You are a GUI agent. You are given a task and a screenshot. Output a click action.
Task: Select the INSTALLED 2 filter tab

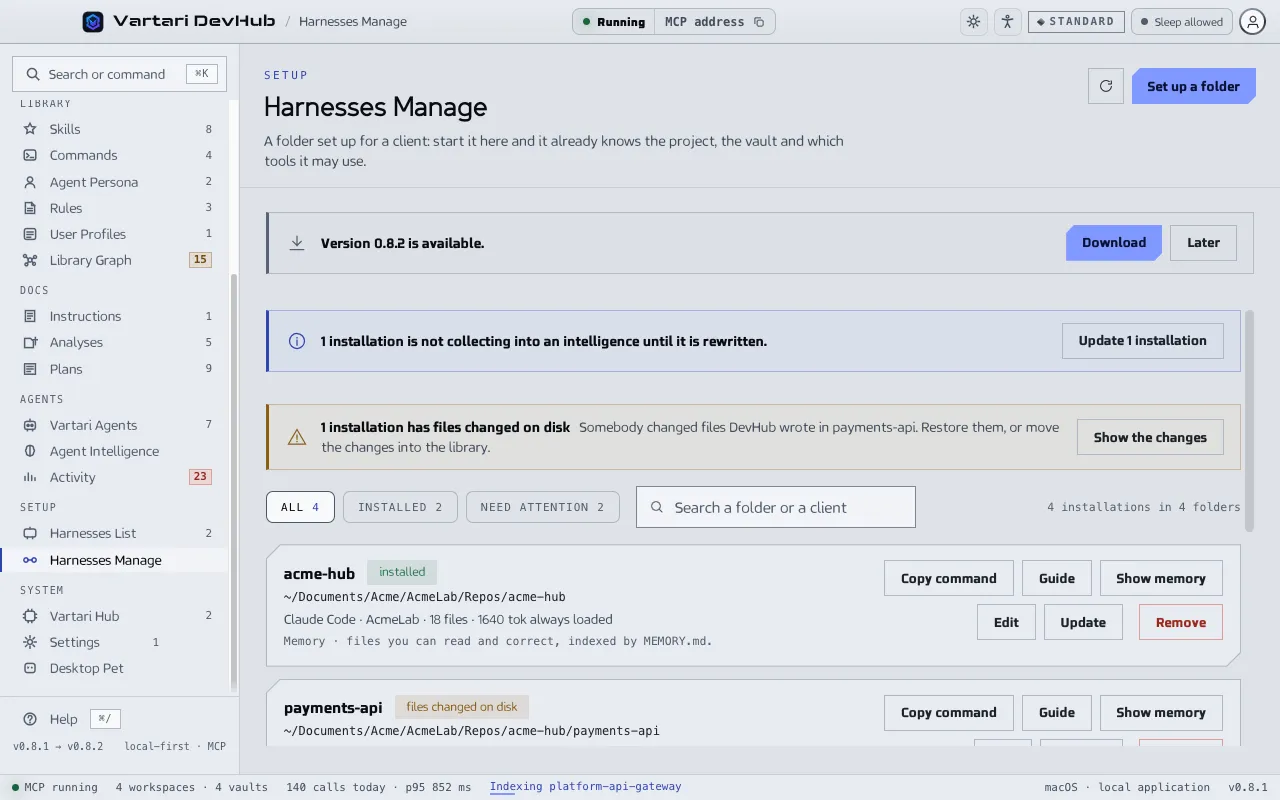tap(400, 507)
